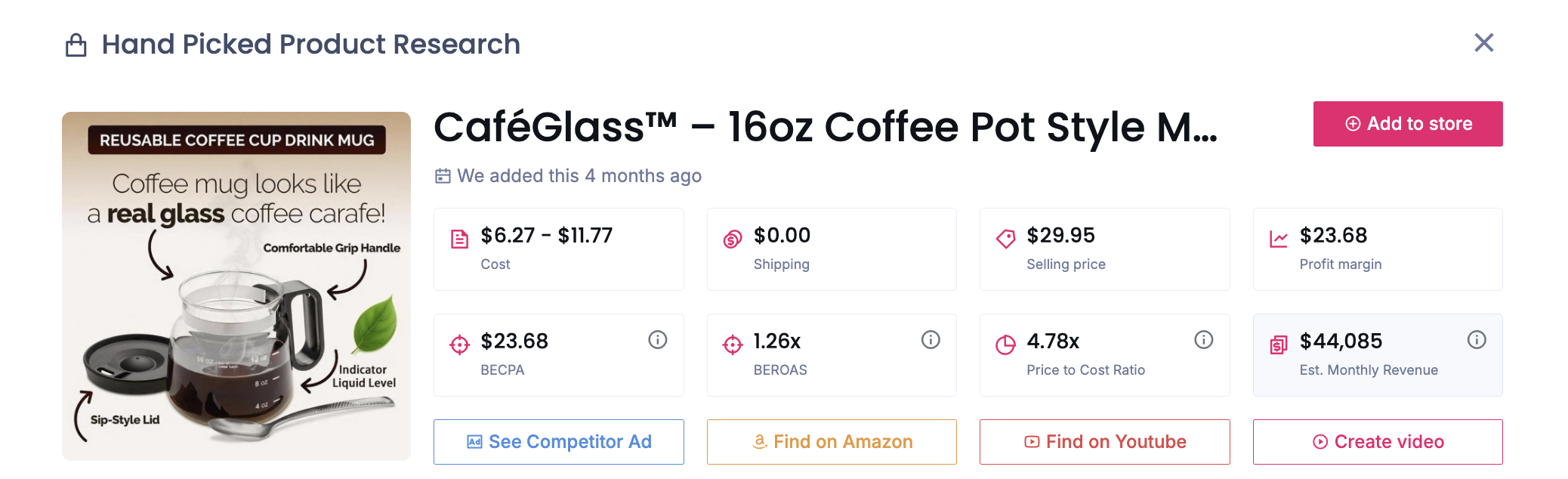Open the Est. Monthly Revenue info tooltip

pyautogui.click(x=1477, y=340)
